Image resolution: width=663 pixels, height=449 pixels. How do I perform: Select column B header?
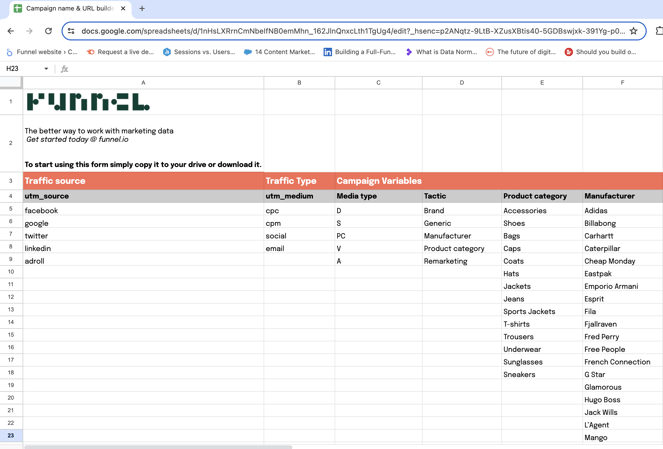pyautogui.click(x=299, y=83)
